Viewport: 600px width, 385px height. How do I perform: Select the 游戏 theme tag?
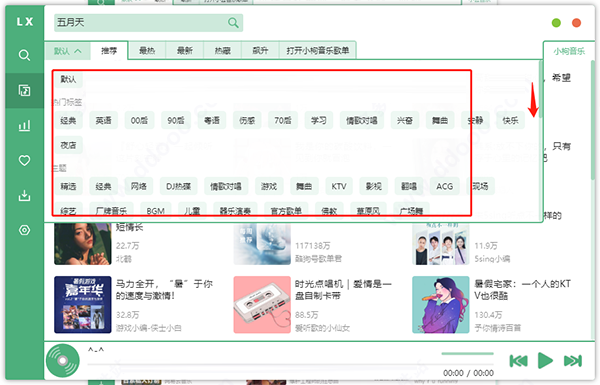(269, 186)
